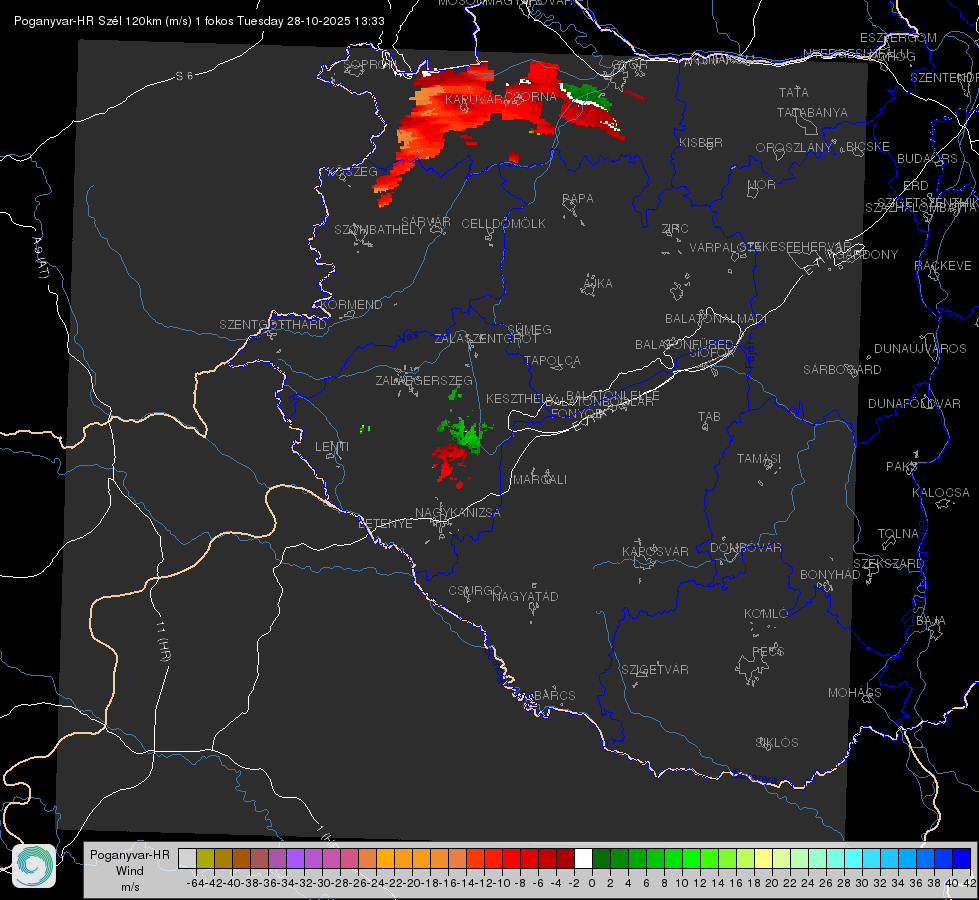Click the TATA label
This screenshot has height=900, width=979.
[794, 92]
